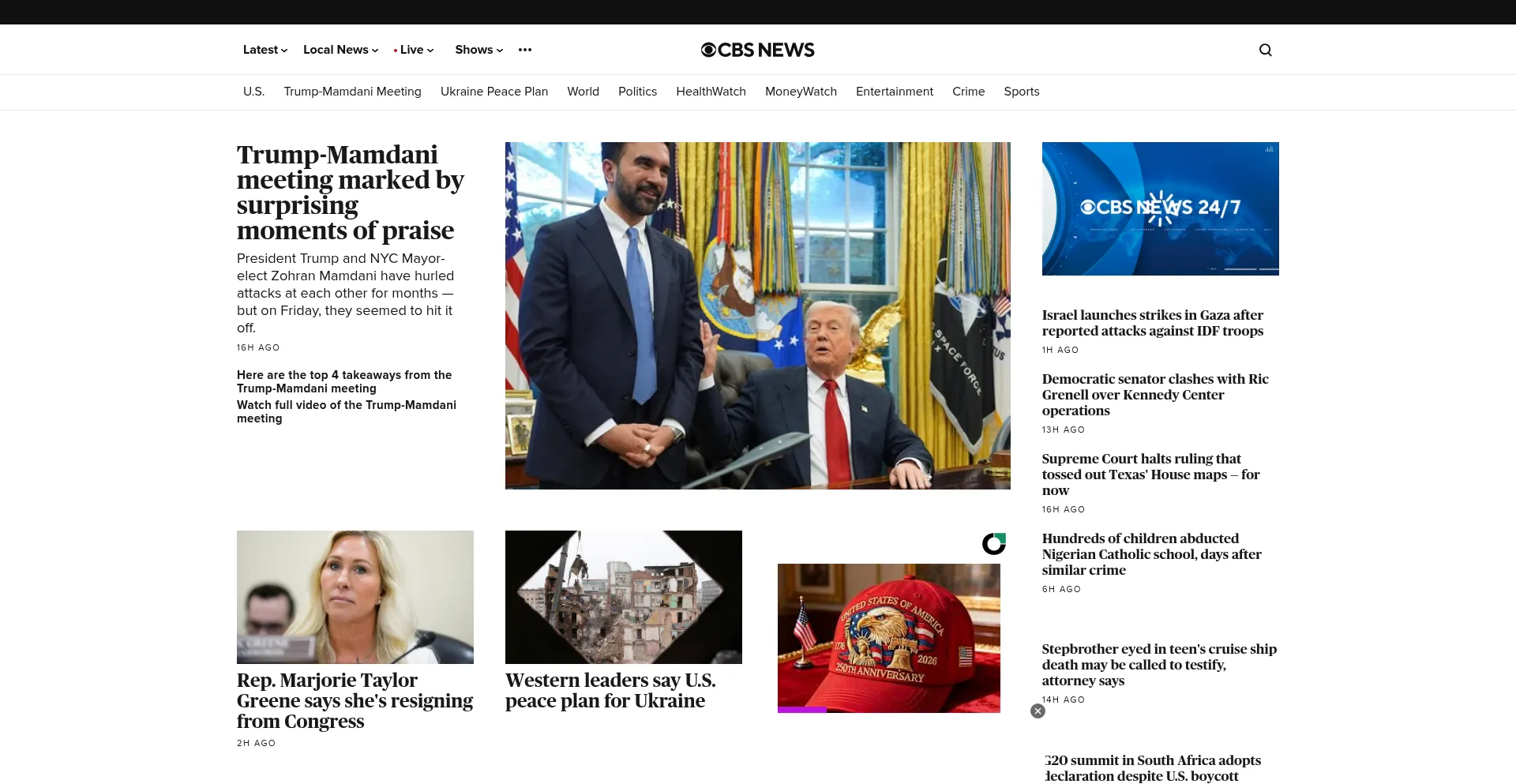The image size is (1516, 784).
Task: Open the search magnifier icon
Action: tap(1266, 50)
